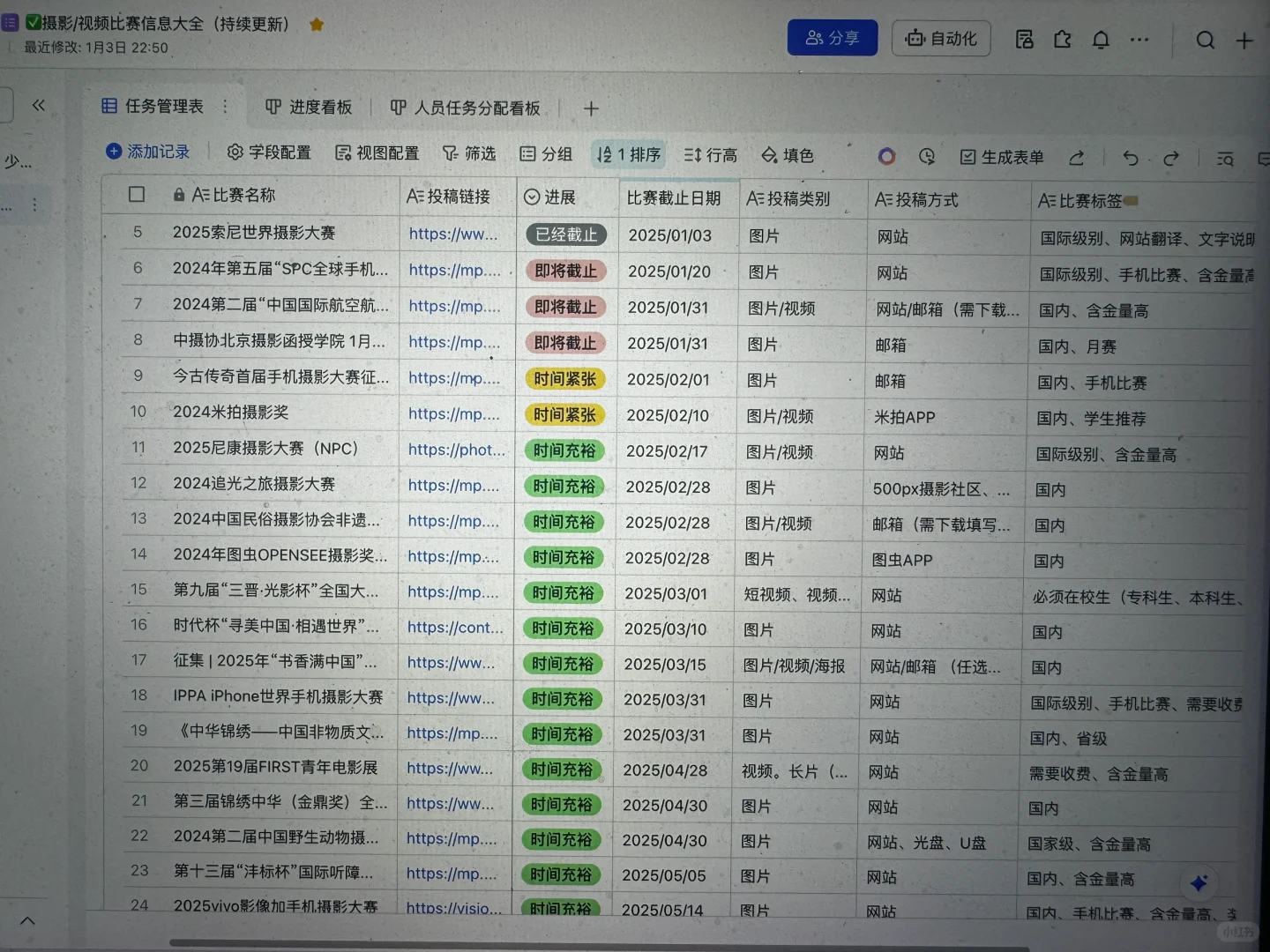This screenshot has width=1270, height=952.
Task: Switch to 人员任务分配看板 tab
Action: click(x=465, y=108)
